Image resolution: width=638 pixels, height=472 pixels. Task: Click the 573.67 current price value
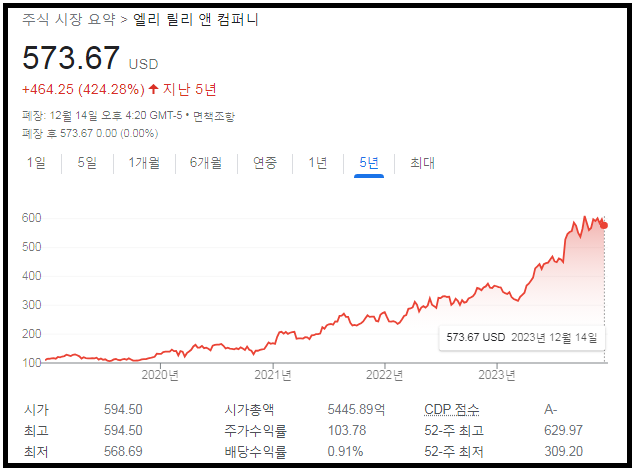pos(71,58)
